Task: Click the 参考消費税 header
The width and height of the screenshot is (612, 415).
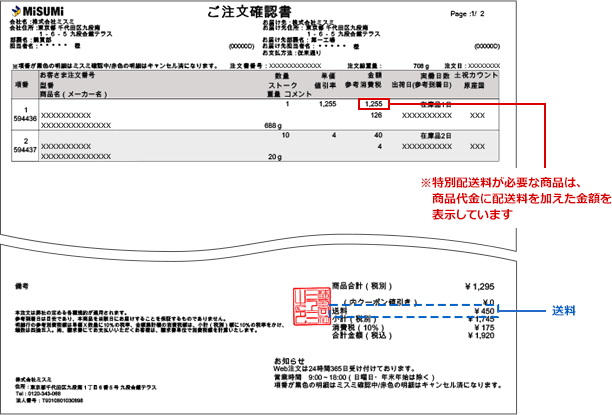Action: 363,85
